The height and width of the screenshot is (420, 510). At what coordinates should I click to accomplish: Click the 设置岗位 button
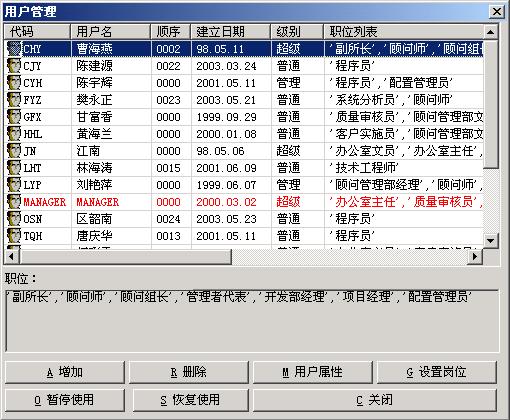[437, 372]
